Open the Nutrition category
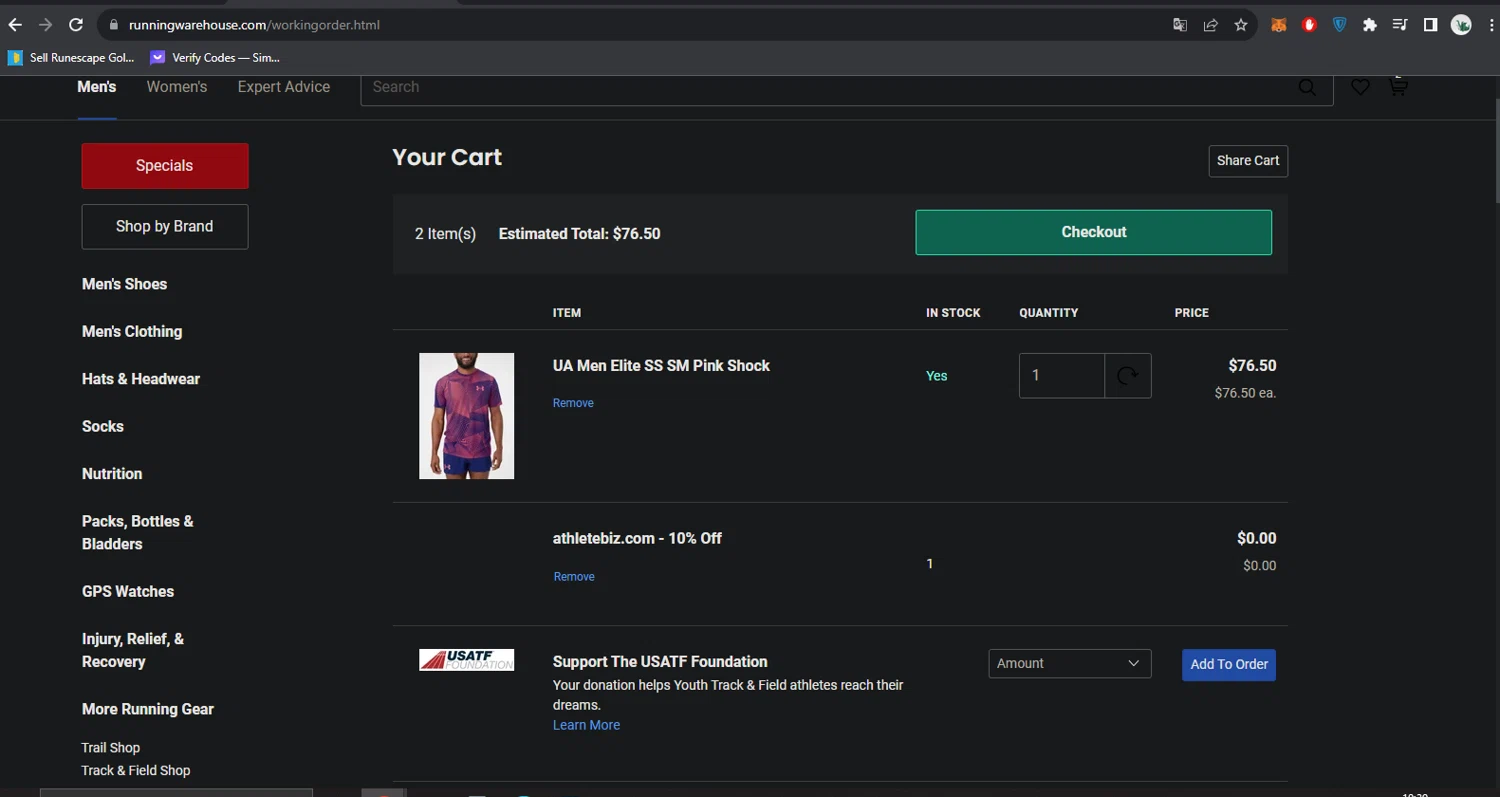This screenshot has height=797, width=1500. (112, 474)
